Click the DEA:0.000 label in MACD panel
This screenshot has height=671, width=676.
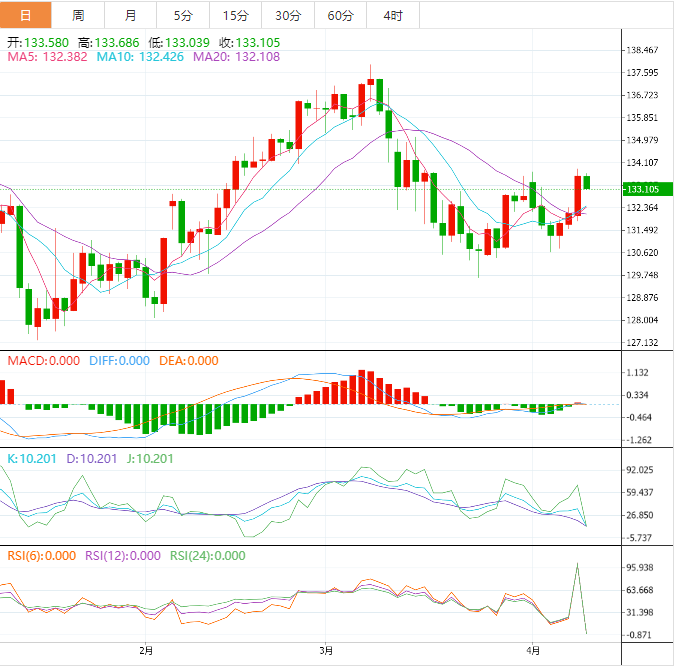pos(188,361)
